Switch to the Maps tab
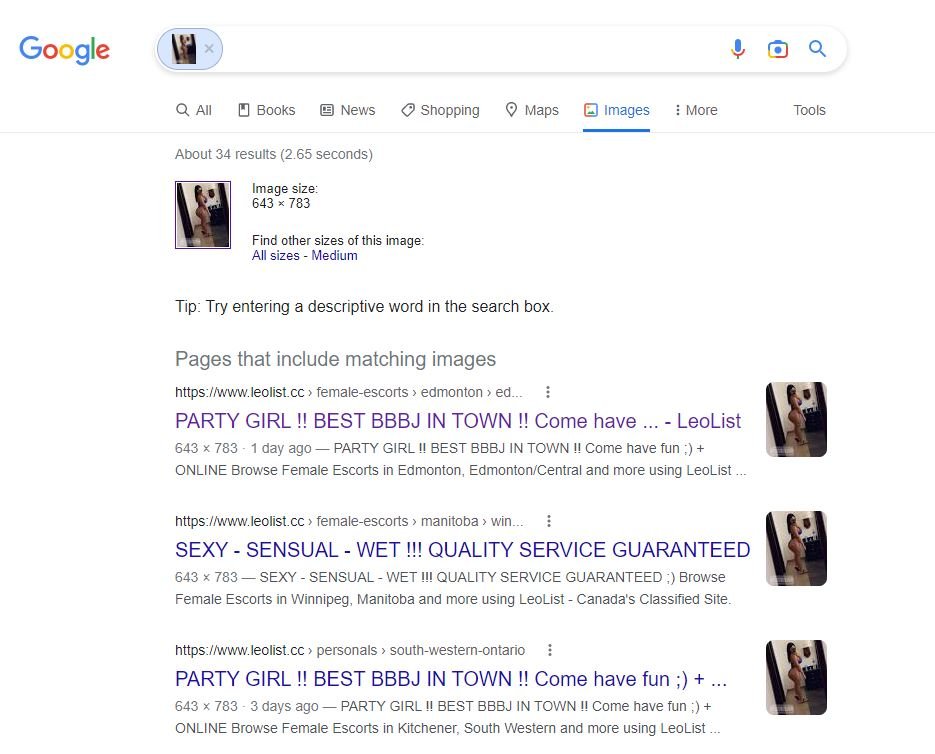Image resolution: width=935 pixels, height=754 pixels. click(x=531, y=110)
